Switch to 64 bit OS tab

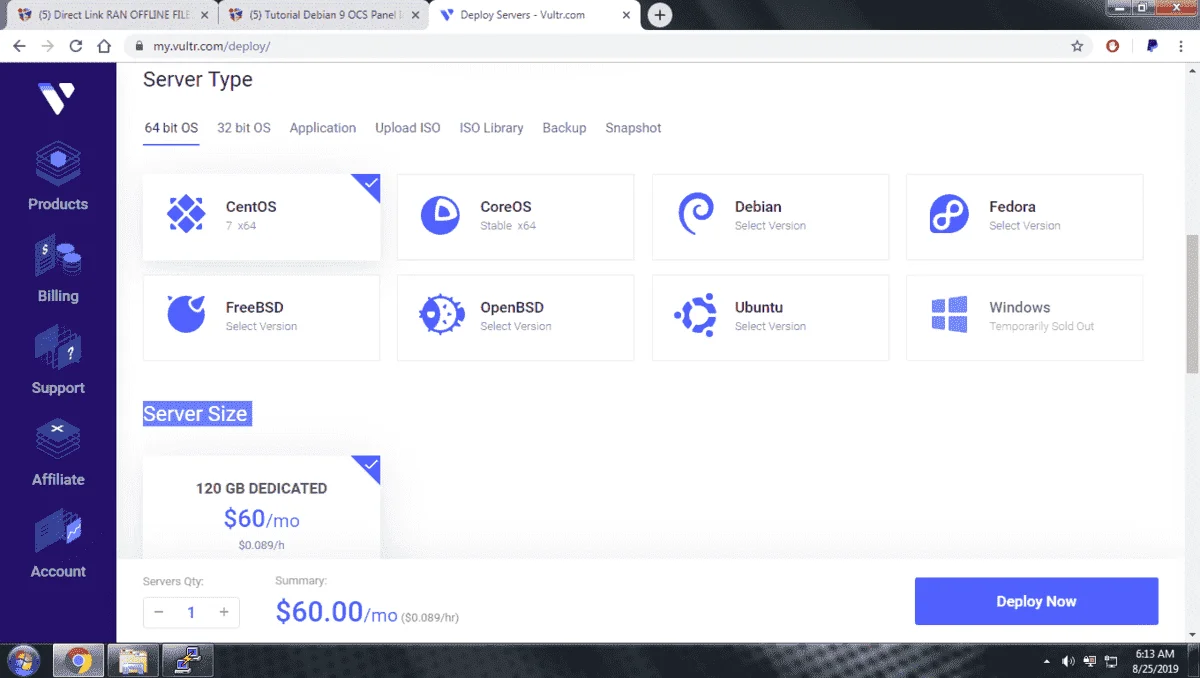click(x=171, y=128)
